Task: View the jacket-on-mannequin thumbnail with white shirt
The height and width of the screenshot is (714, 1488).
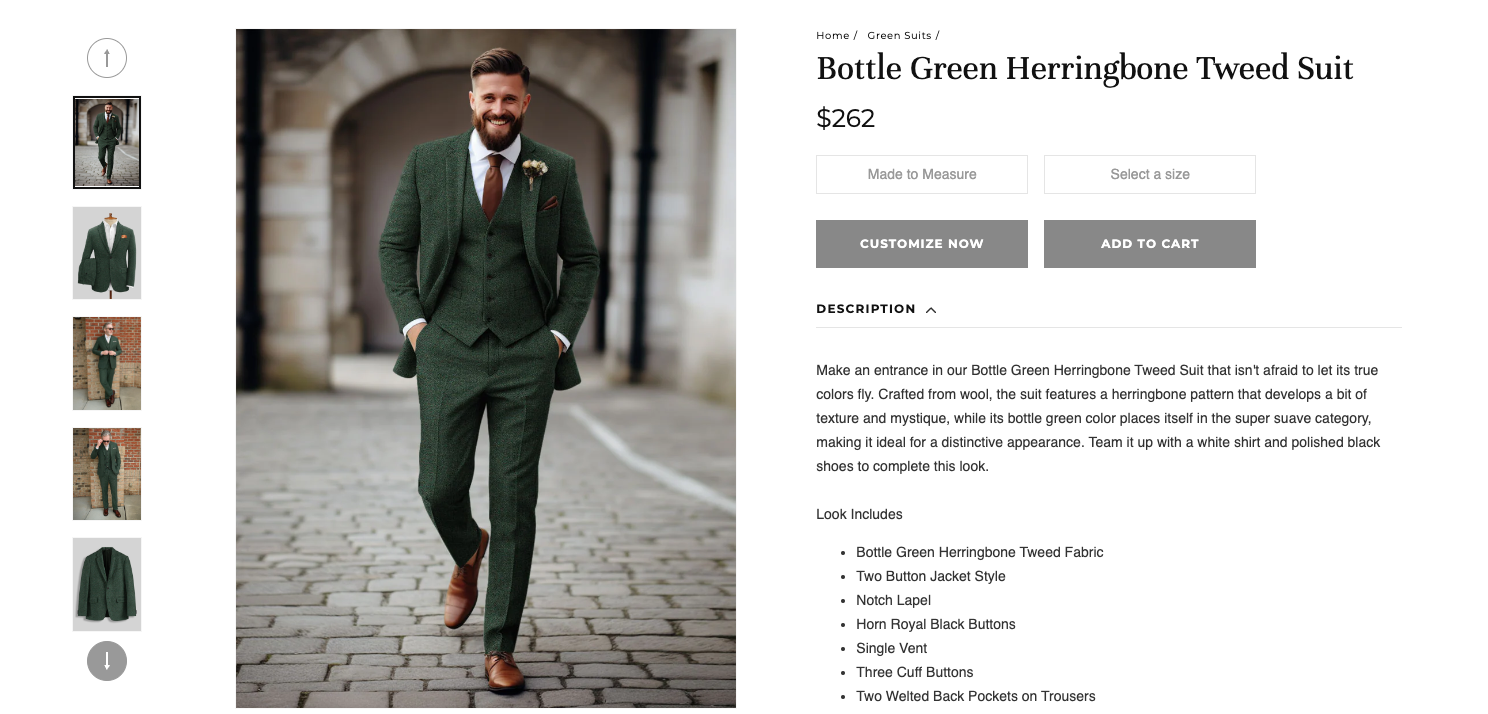Action: point(107,253)
